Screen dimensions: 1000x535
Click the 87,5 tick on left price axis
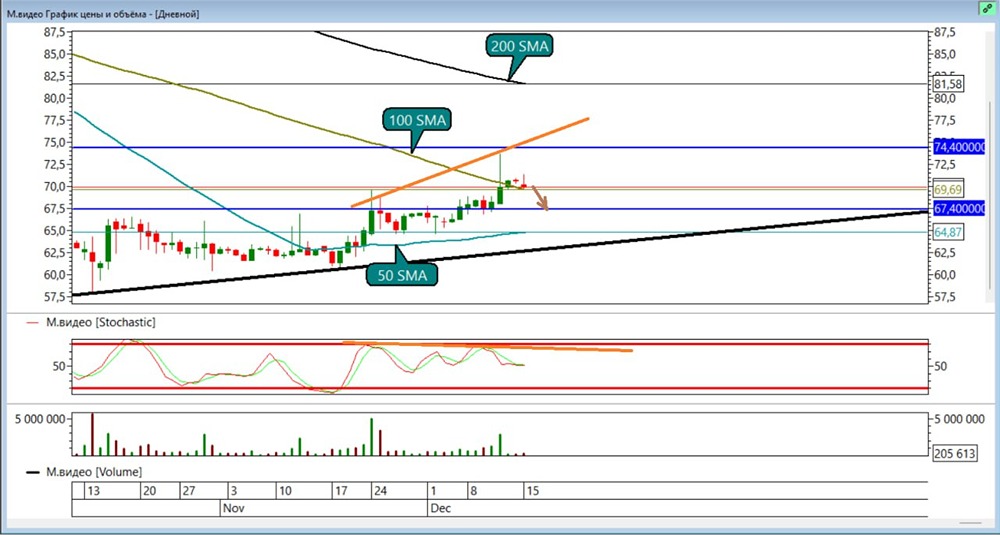click(54, 32)
